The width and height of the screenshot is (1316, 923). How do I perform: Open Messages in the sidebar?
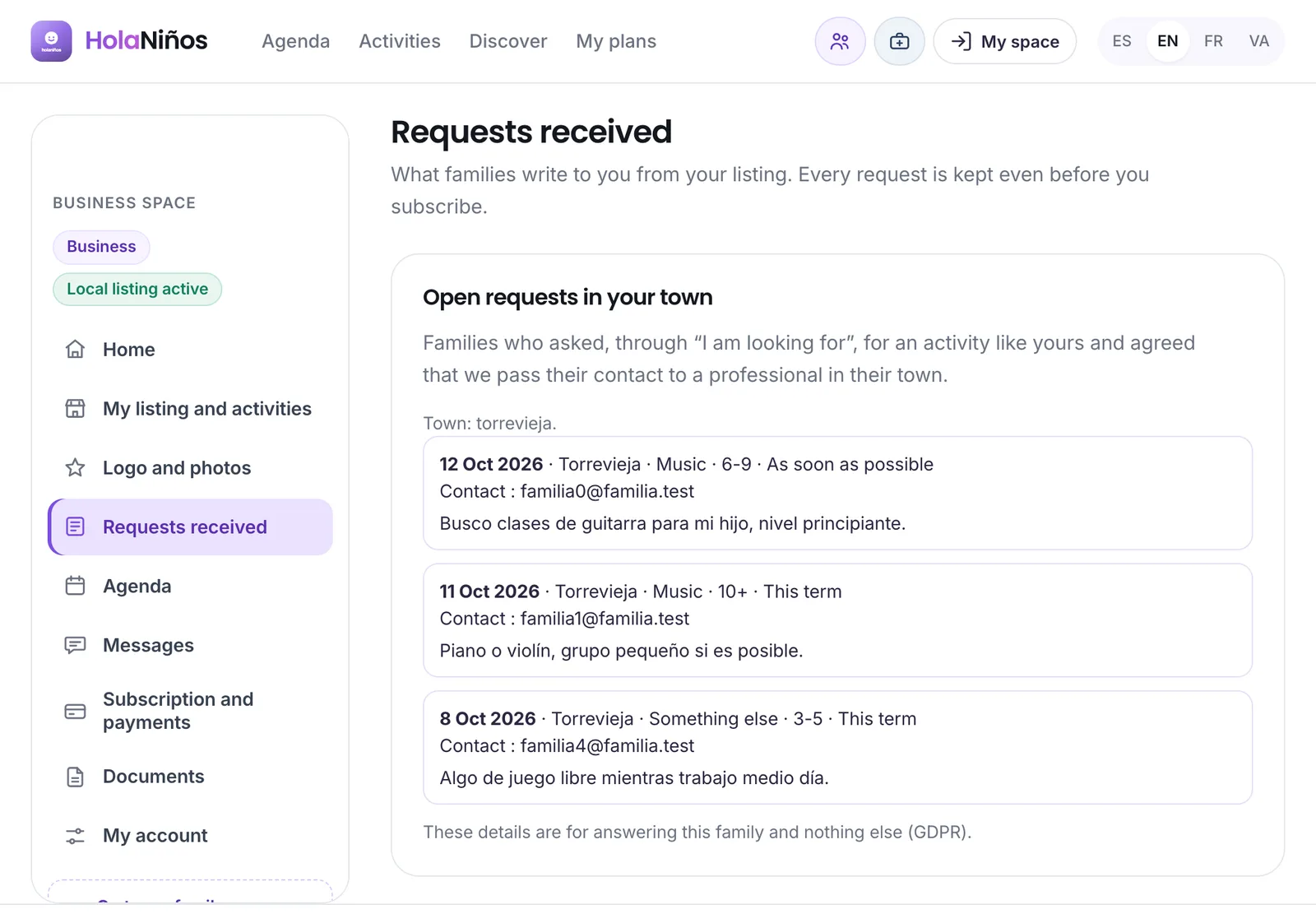[x=190, y=645]
